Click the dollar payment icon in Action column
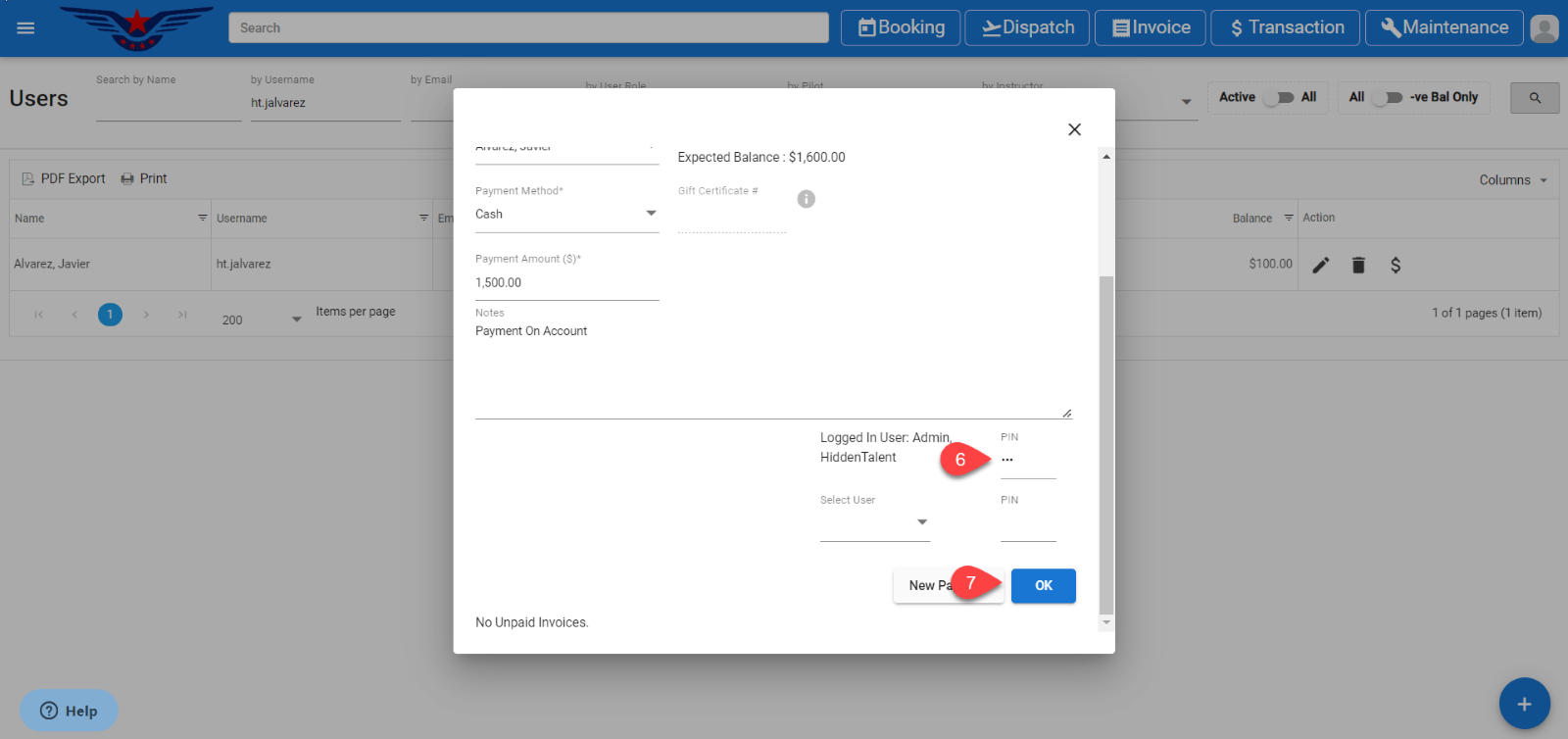This screenshot has height=739, width=1568. (x=1396, y=265)
